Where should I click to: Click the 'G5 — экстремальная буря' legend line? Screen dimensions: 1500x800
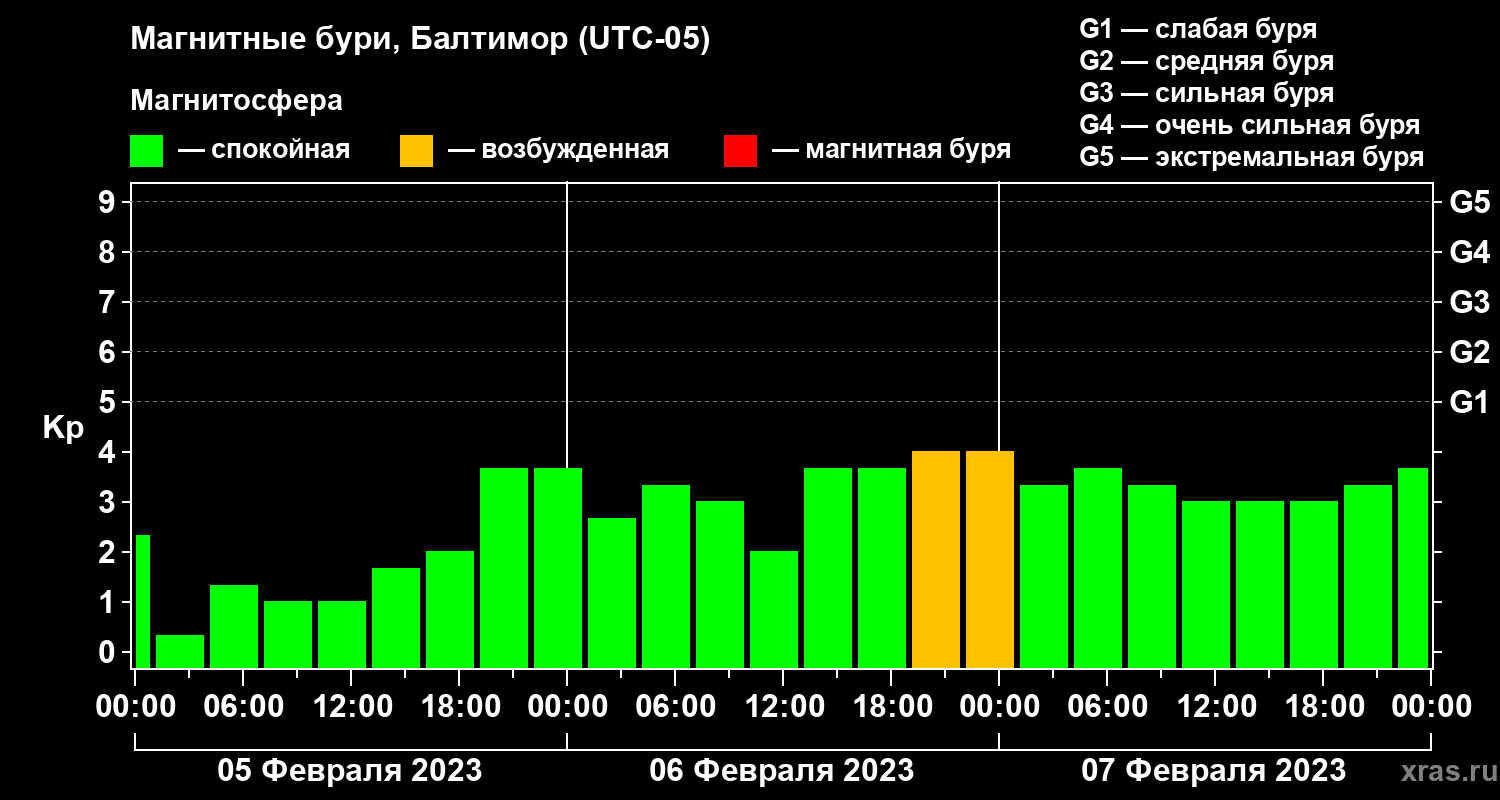1252,157
